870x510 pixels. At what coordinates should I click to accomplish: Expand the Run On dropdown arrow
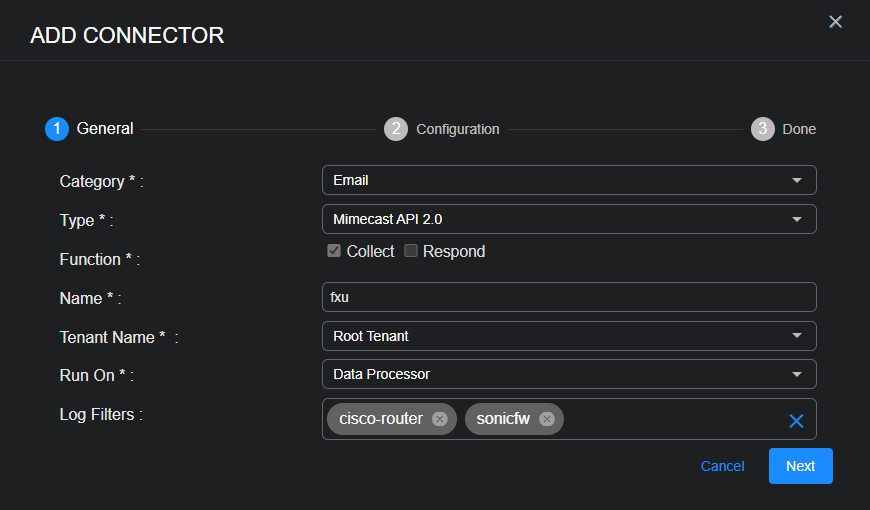coord(797,374)
